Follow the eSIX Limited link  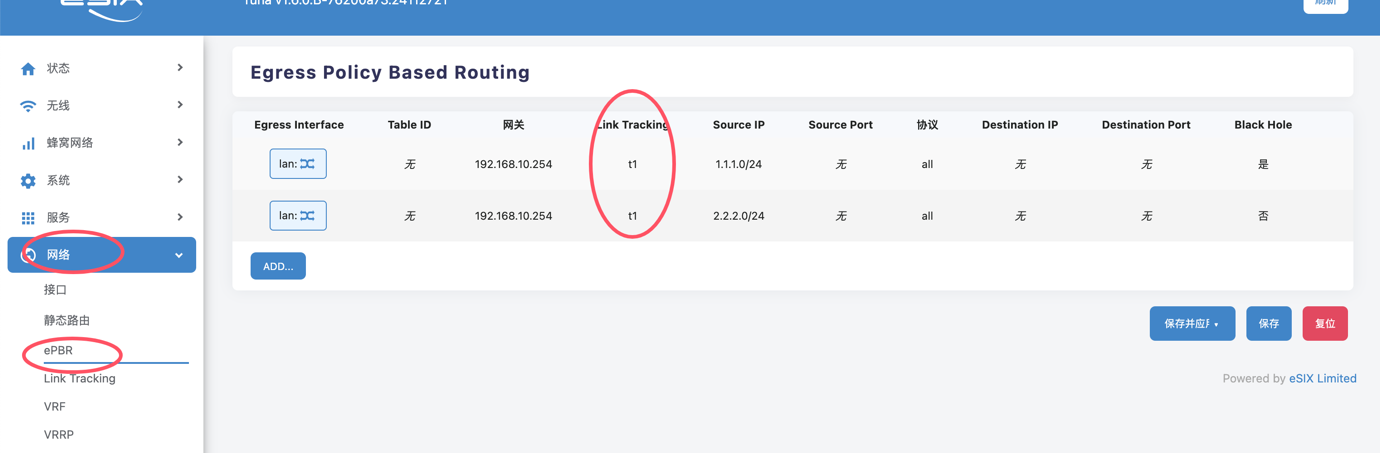[x=1322, y=379]
